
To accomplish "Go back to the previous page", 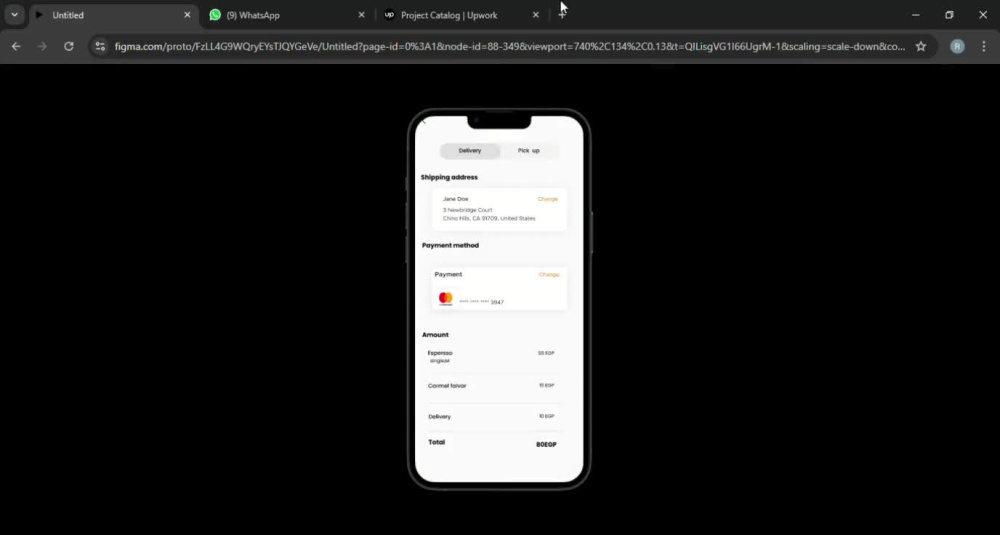I will (x=16, y=47).
